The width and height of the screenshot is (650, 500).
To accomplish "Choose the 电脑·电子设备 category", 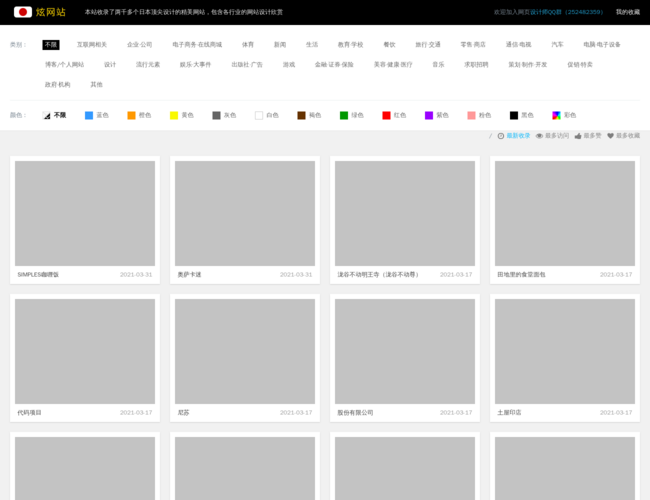I will click(602, 45).
